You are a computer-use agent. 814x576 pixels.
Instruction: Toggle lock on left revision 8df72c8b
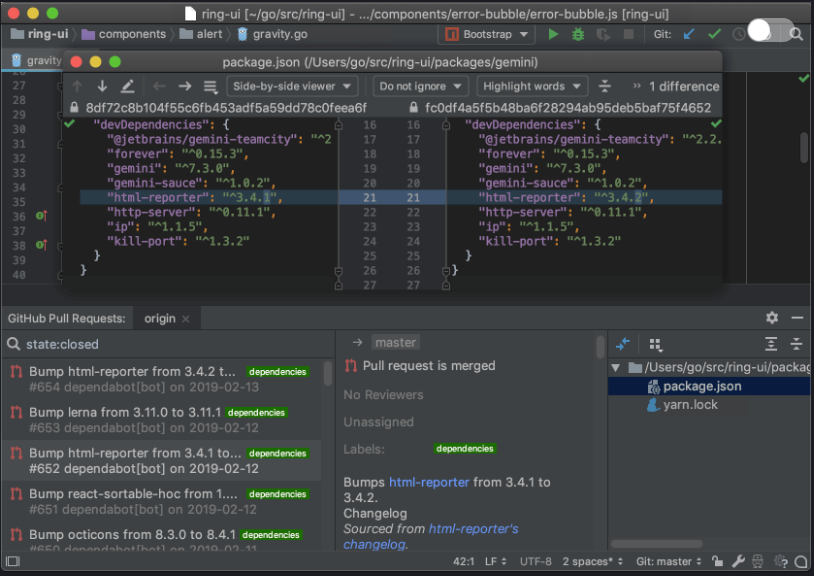pyautogui.click(x=74, y=107)
